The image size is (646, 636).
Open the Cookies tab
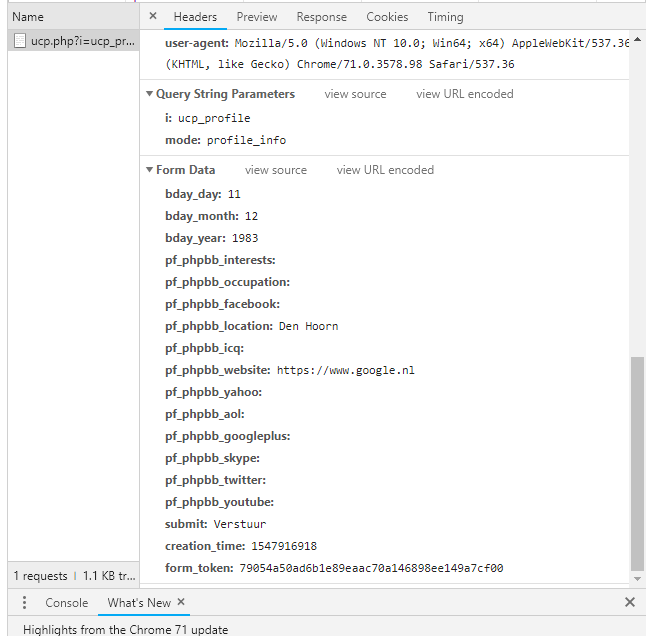(387, 17)
